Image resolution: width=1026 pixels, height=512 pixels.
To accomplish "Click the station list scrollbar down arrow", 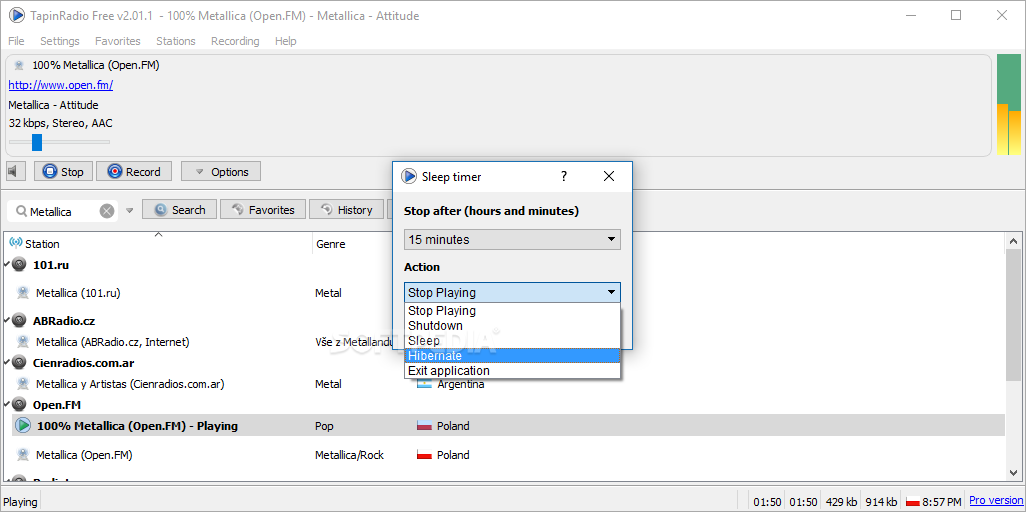I will click(1013, 473).
